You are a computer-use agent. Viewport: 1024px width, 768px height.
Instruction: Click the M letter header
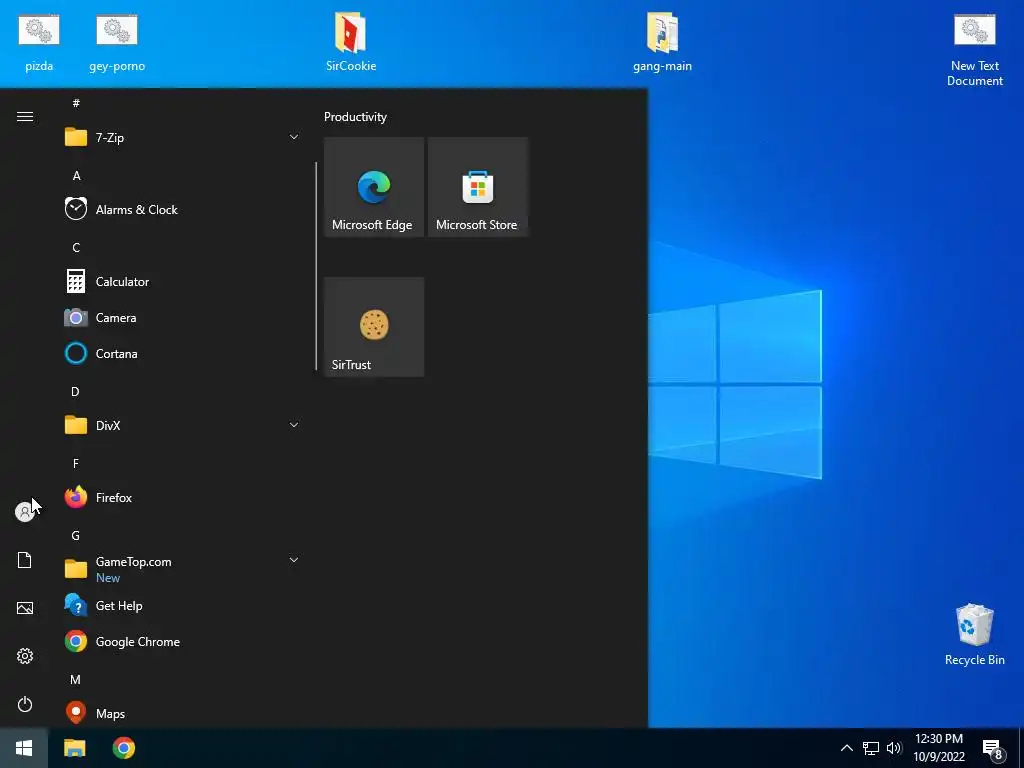(76, 680)
